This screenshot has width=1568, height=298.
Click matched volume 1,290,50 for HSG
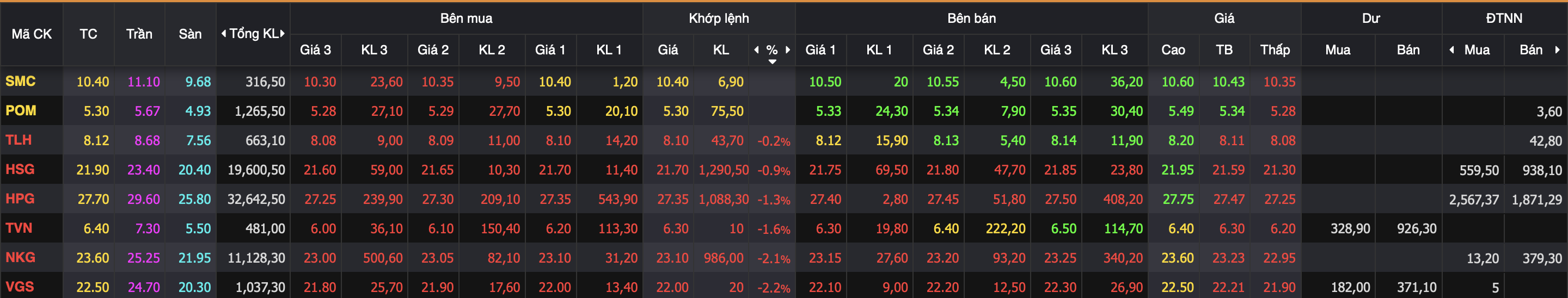(724, 170)
